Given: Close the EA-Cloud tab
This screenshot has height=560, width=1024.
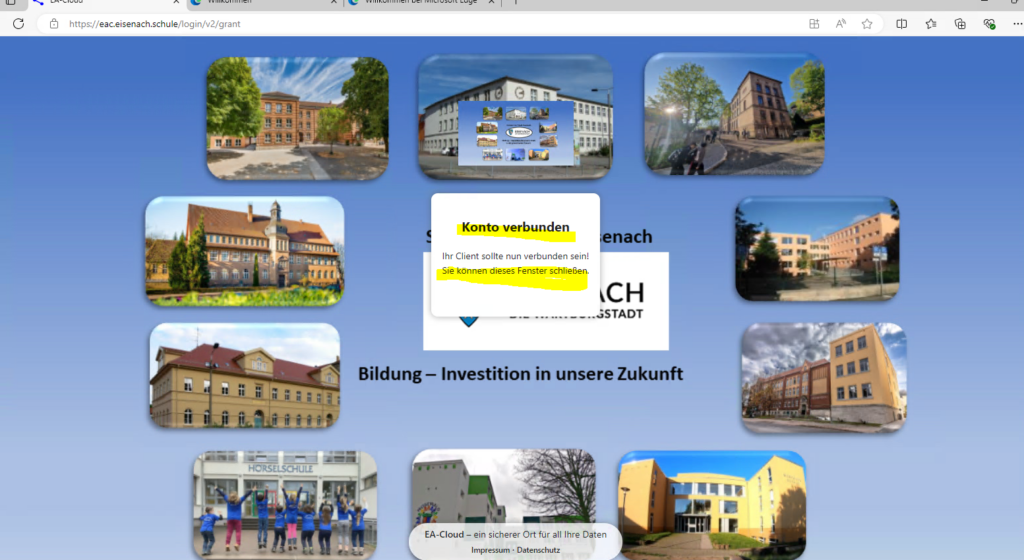Looking at the screenshot, I should click(x=176, y=2).
